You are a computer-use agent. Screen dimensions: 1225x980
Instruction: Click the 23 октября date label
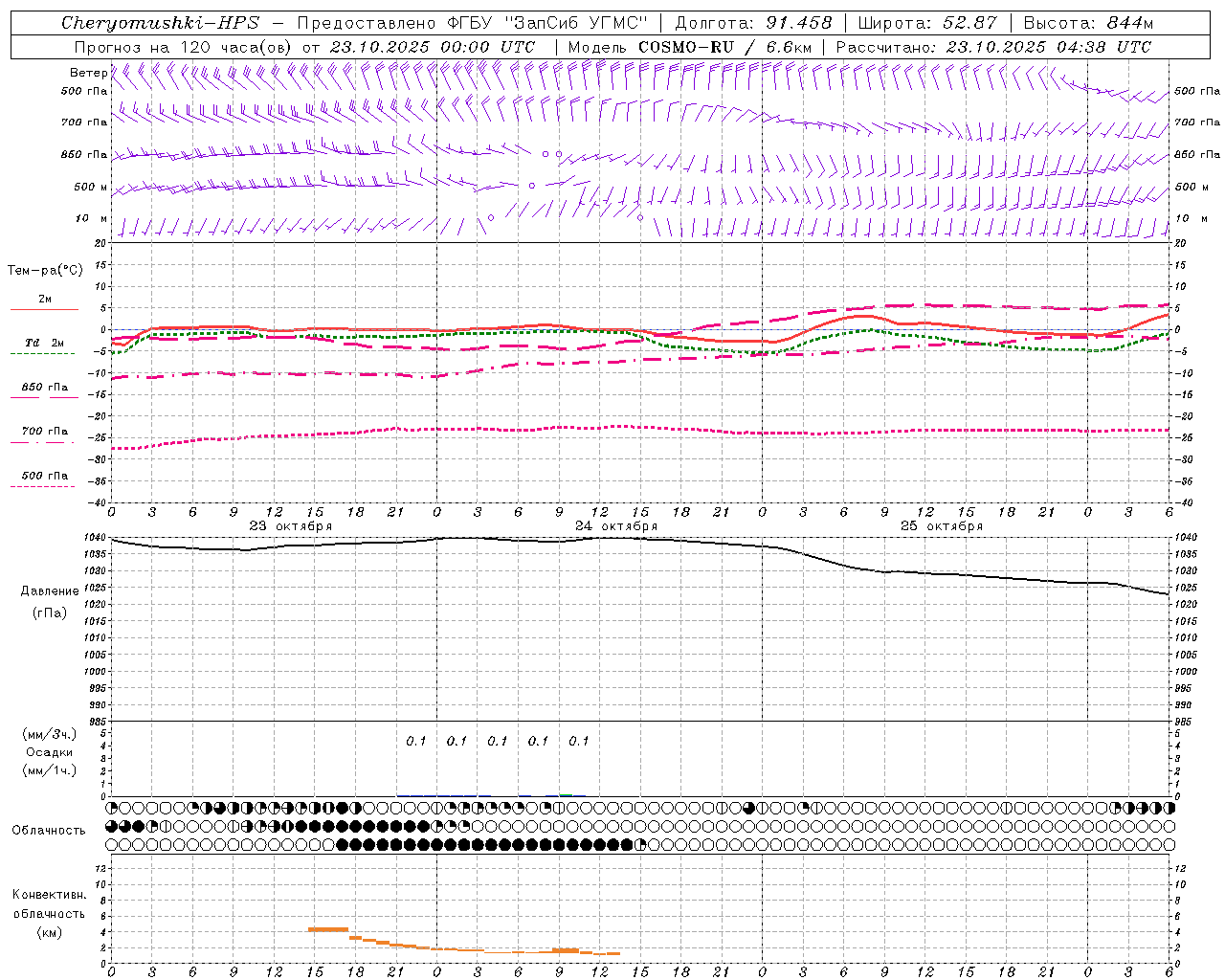pyautogui.click(x=291, y=526)
